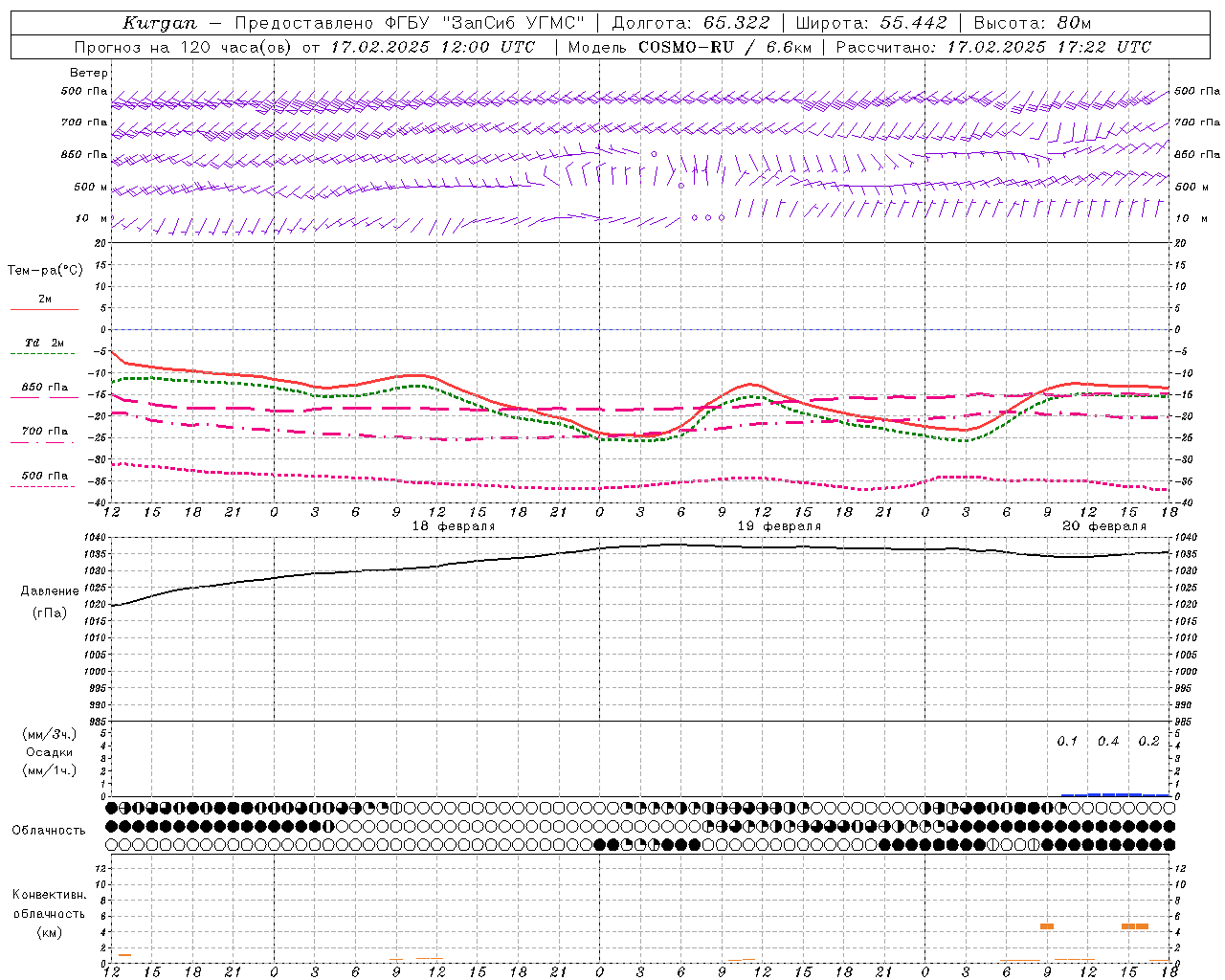This screenshot has width=1225, height=980.
Task: Click the Осадки precipitation label
Action: point(50,752)
